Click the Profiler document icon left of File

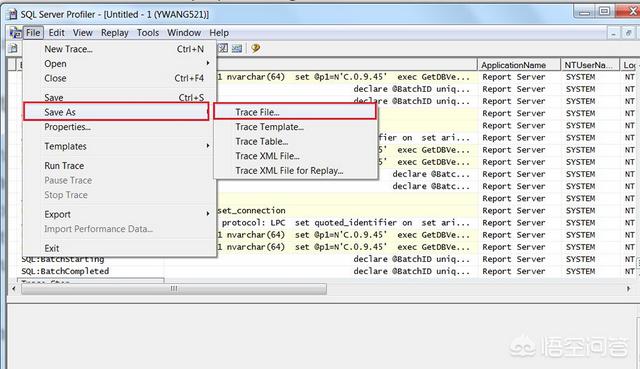16,33
